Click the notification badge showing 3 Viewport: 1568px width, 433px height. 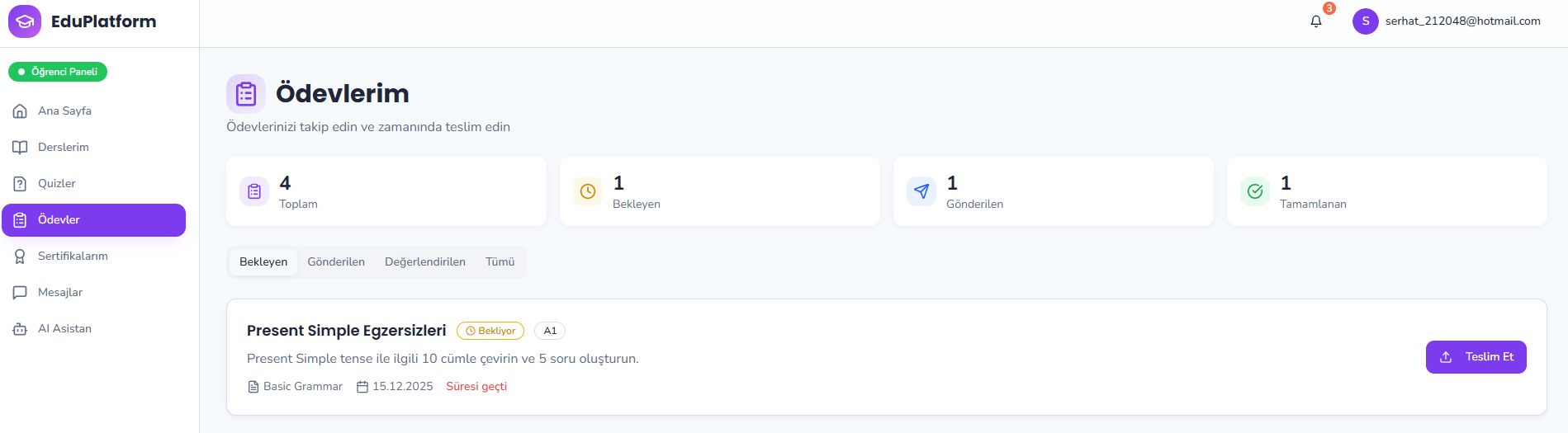(1329, 8)
